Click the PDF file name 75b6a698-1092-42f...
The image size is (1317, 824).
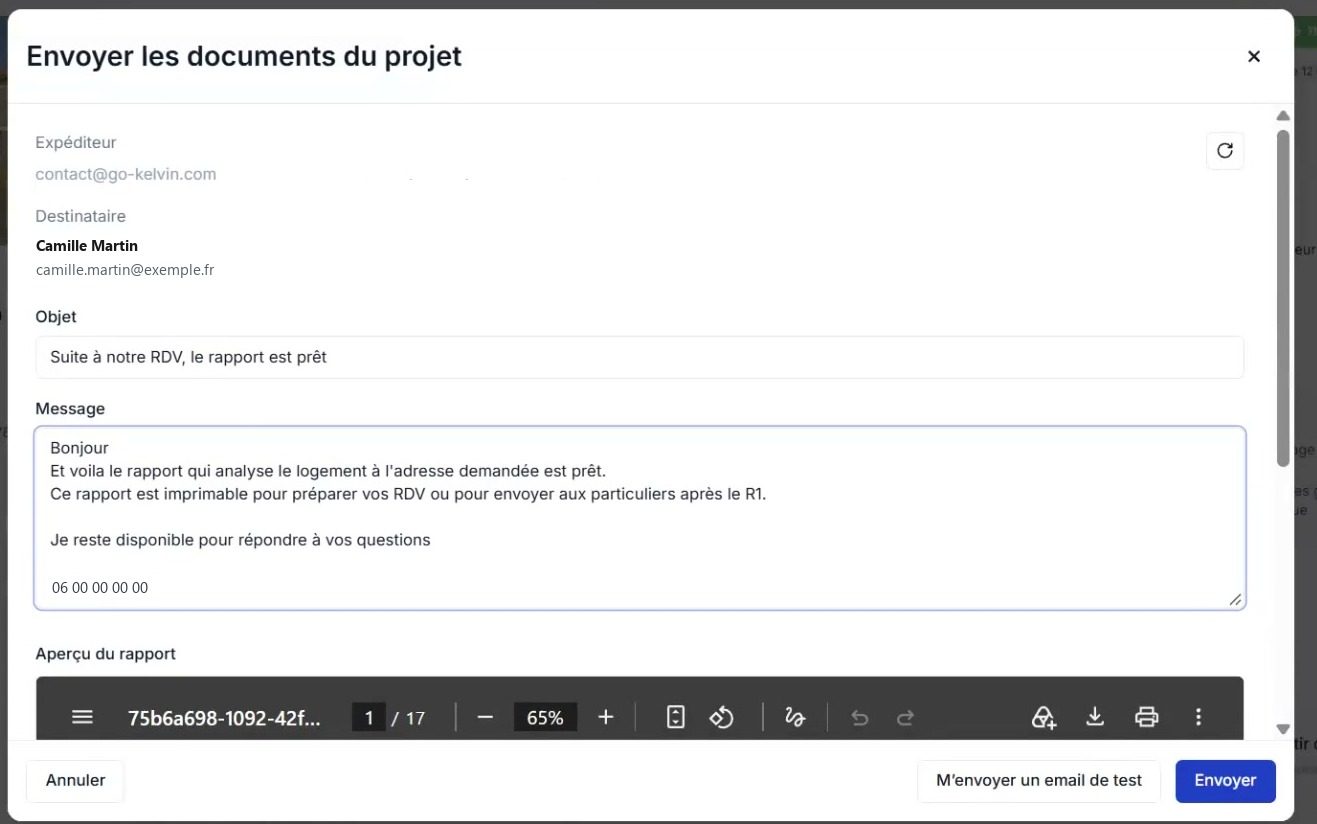click(225, 717)
